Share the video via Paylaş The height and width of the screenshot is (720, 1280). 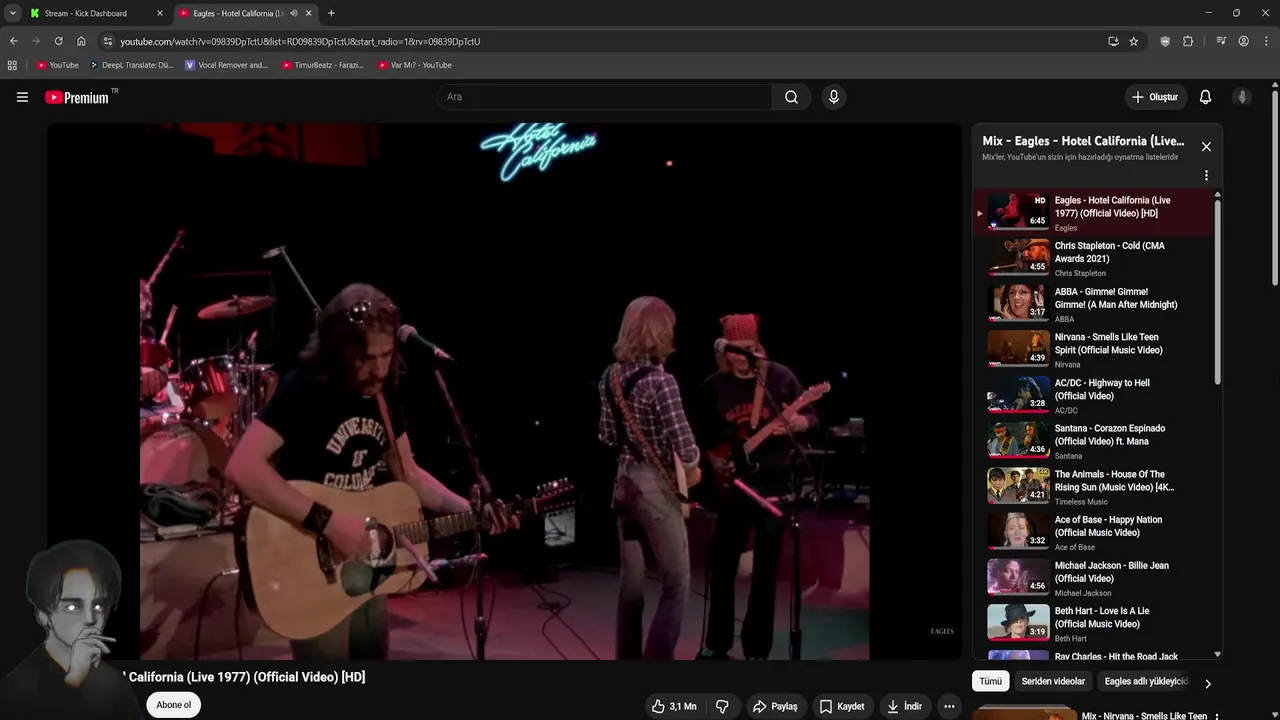tap(775, 706)
